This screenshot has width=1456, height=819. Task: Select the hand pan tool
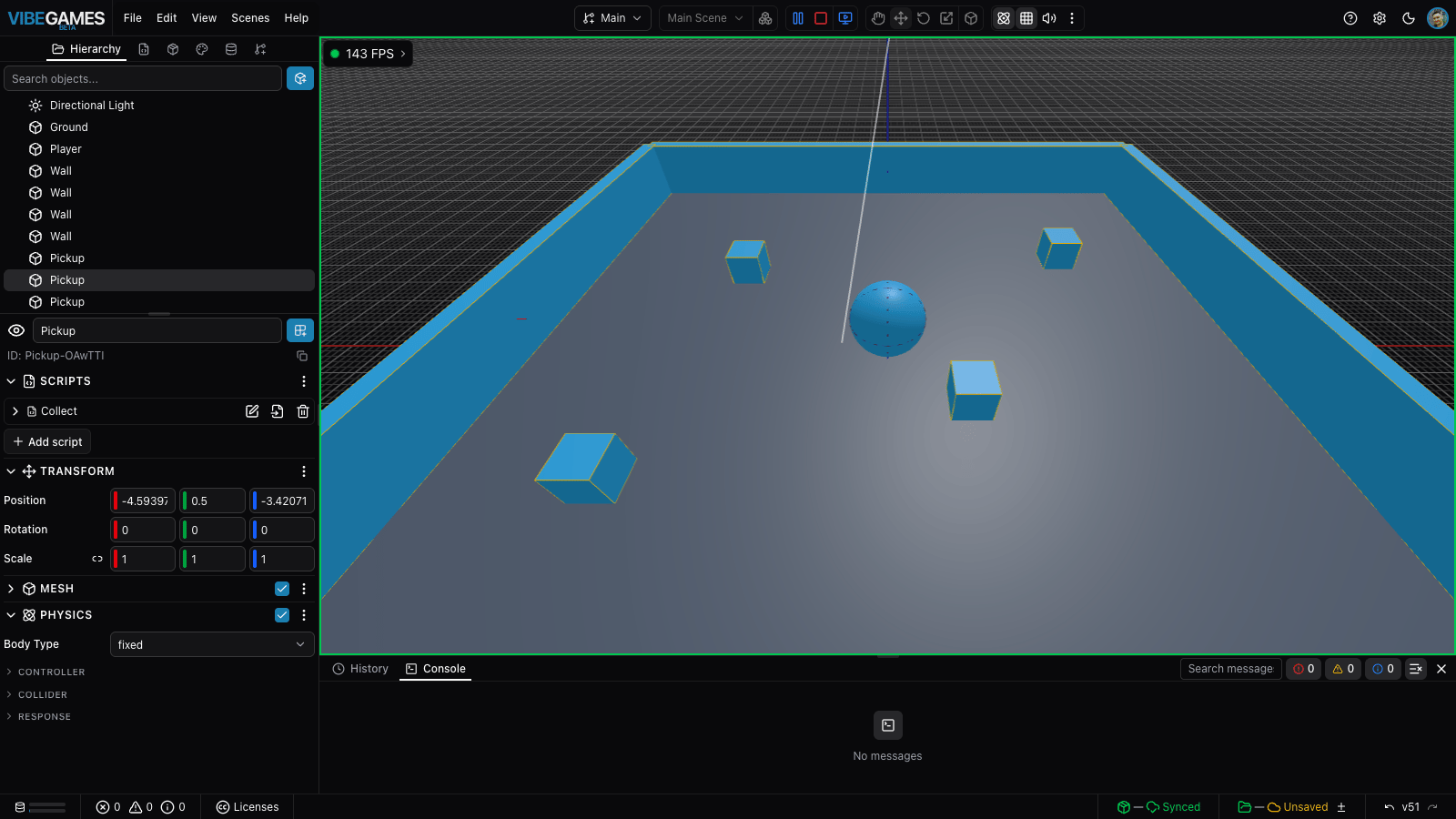click(x=878, y=18)
